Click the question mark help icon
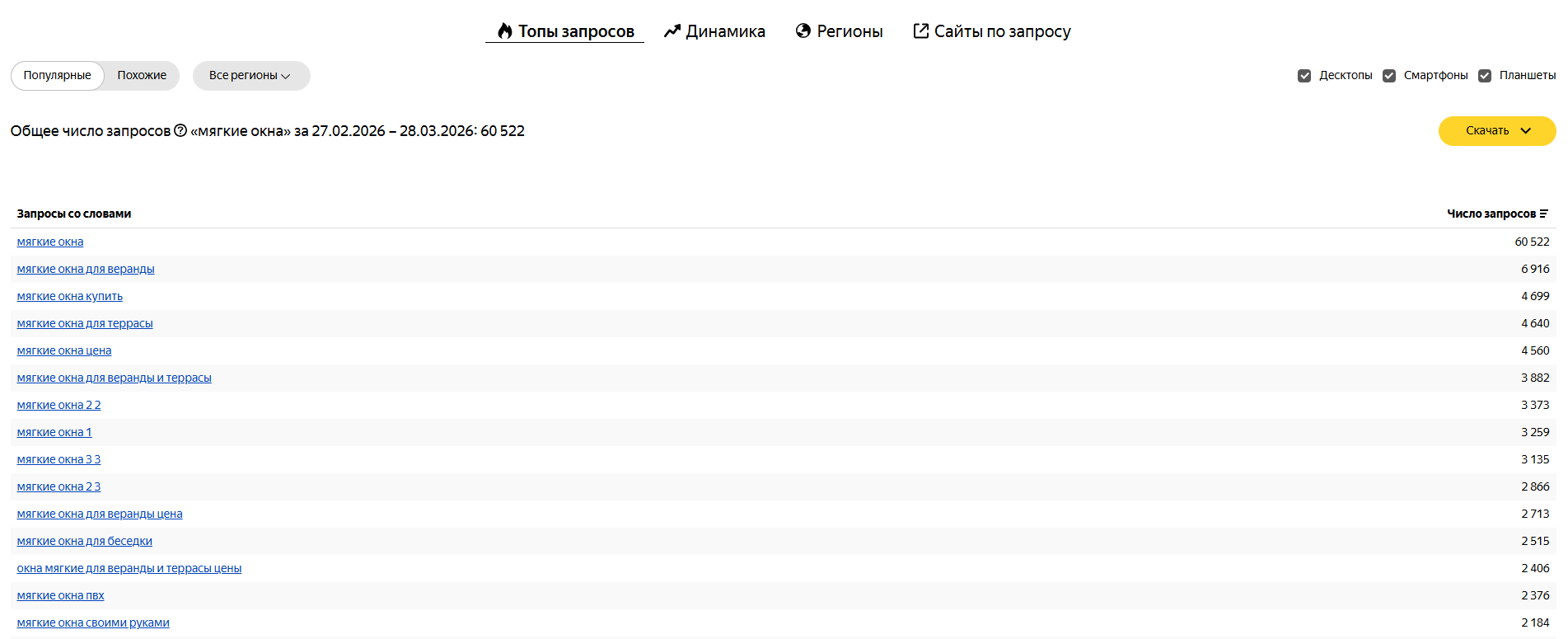The image size is (1568, 639). pyautogui.click(x=180, y=130)
